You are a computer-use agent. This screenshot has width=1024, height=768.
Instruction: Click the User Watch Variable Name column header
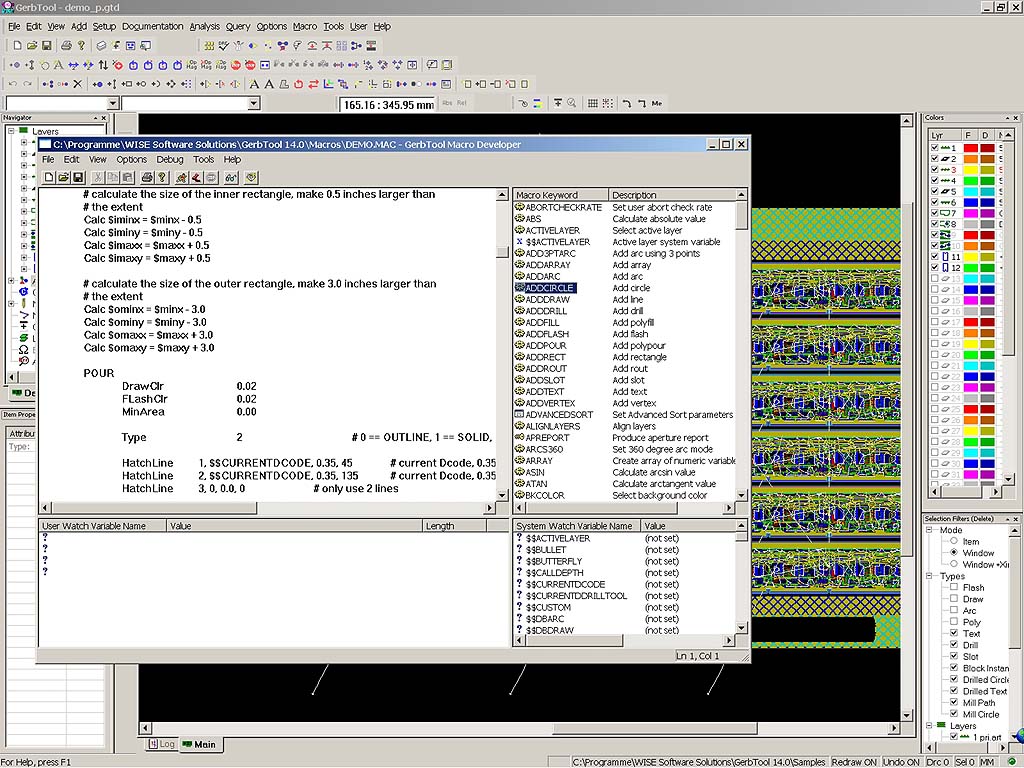pos(103,526)
